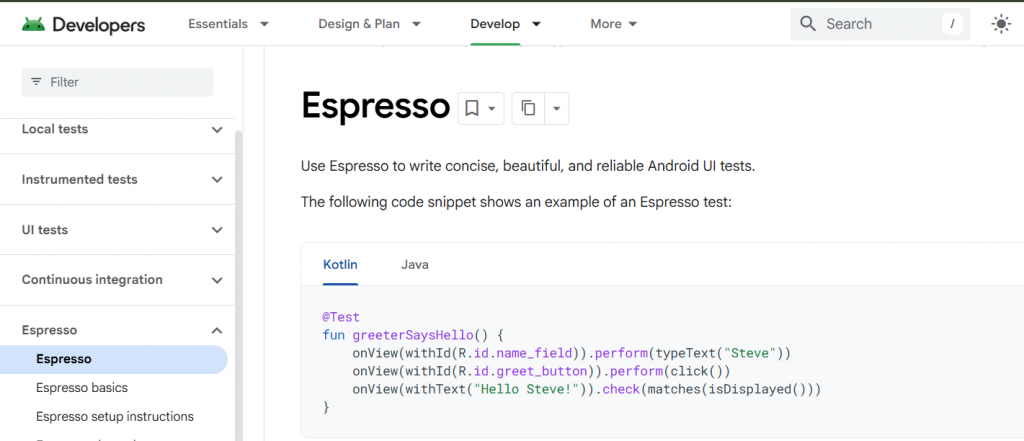Toggle the light/dark theme sun icon
1024x441 pixels.
(1000, 24)
